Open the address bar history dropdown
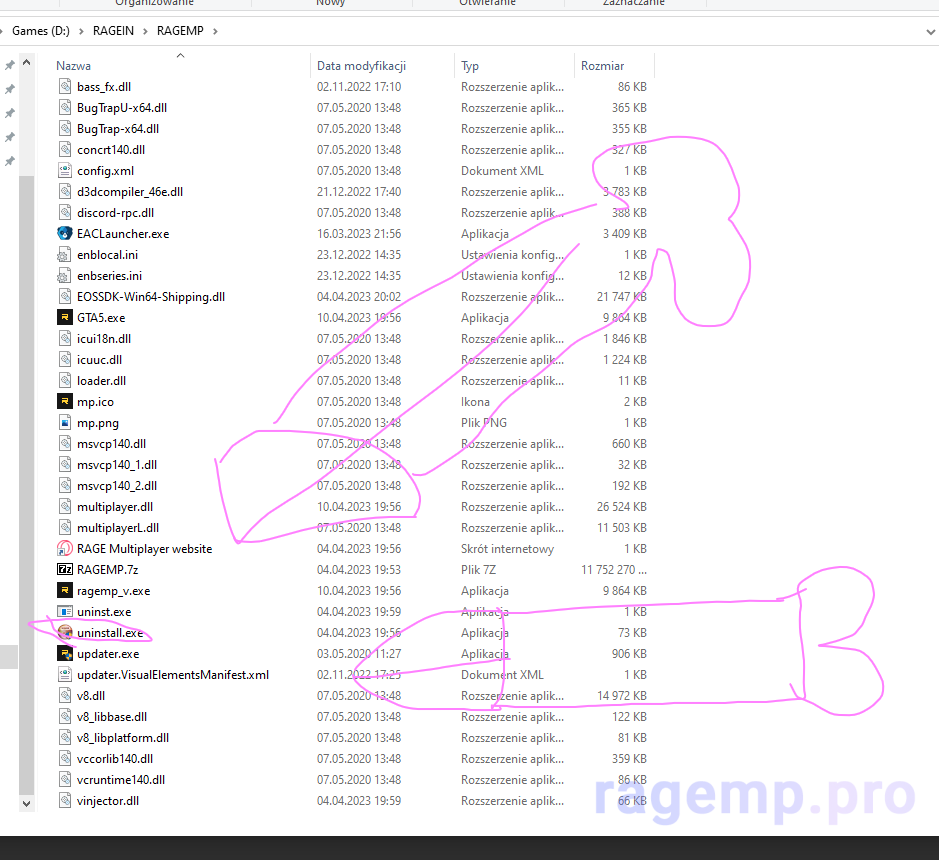The height and width of the screenshot is (860, 939). [x=927, y=31]
